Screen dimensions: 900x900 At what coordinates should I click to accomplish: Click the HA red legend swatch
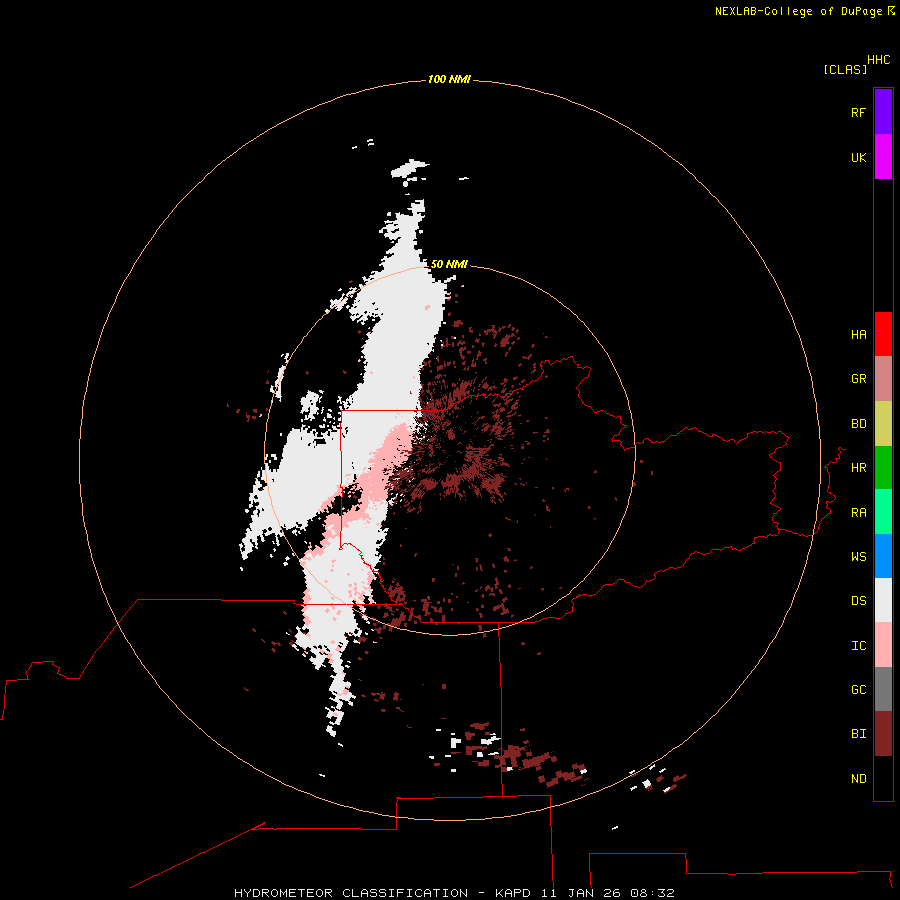(883, 334)
